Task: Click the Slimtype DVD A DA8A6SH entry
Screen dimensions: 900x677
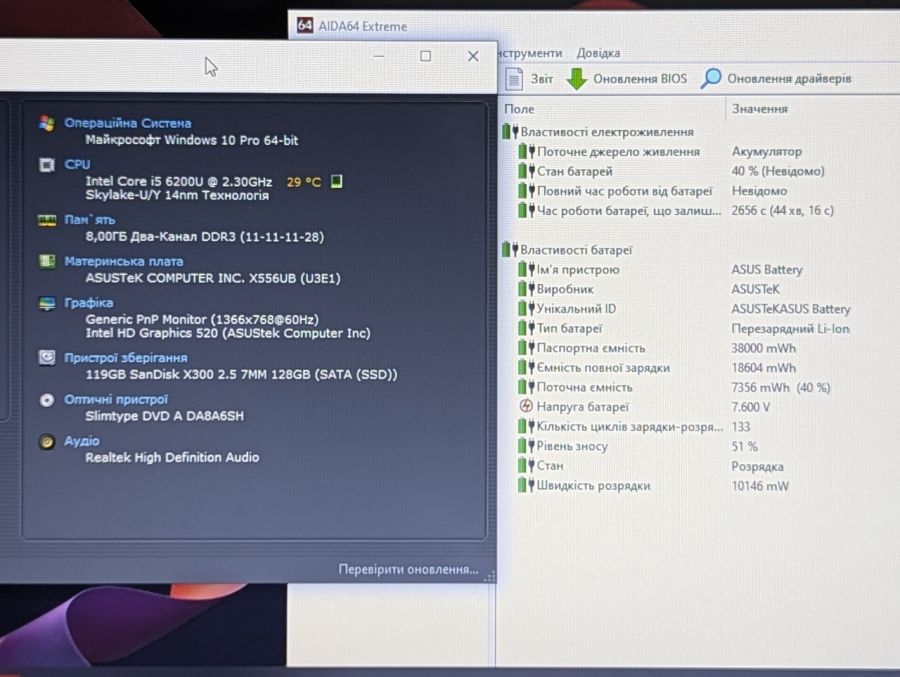Action: pyautogui.click(x=164, y=416)
